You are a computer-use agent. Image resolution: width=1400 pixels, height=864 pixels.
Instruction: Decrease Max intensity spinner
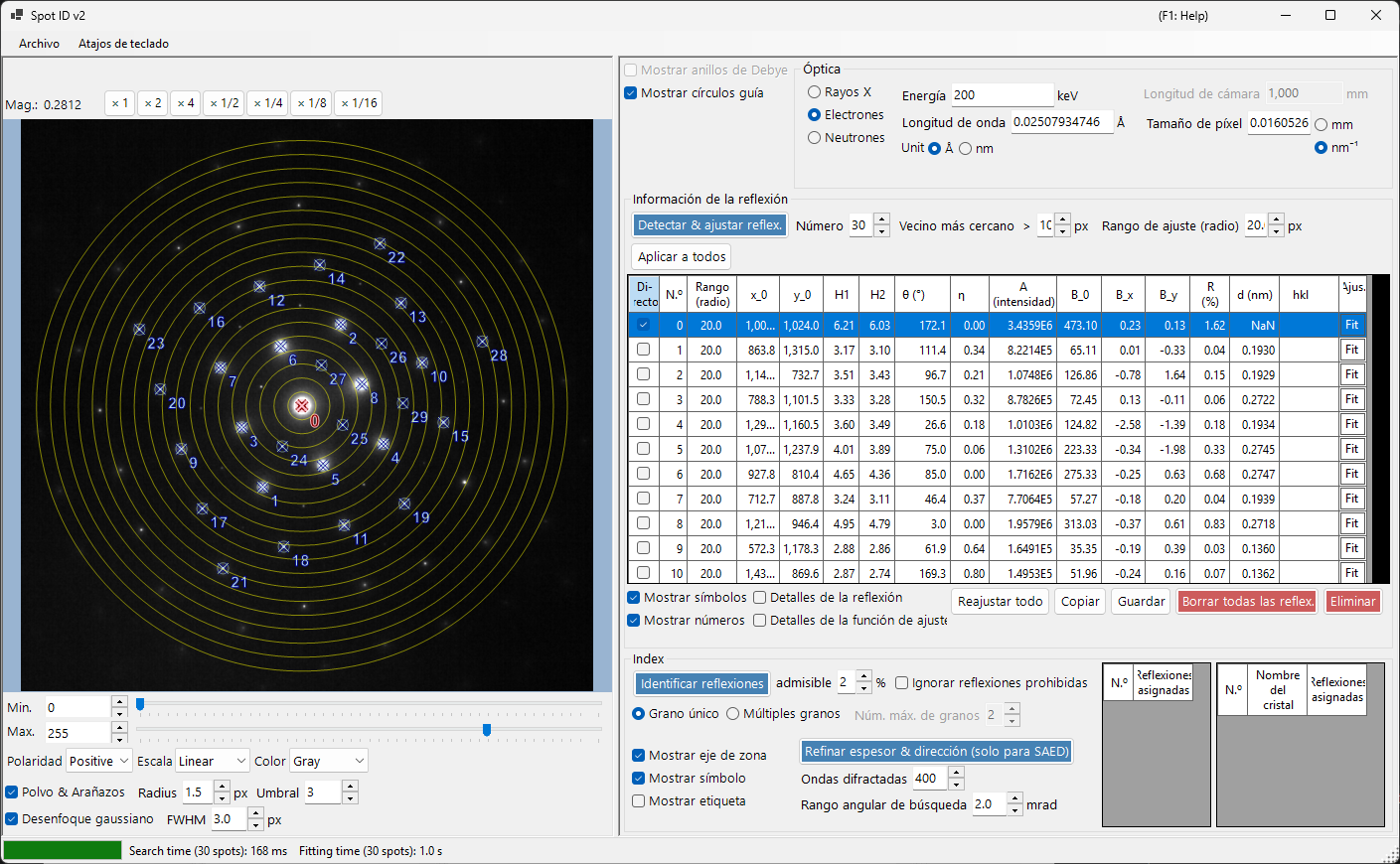119,738
